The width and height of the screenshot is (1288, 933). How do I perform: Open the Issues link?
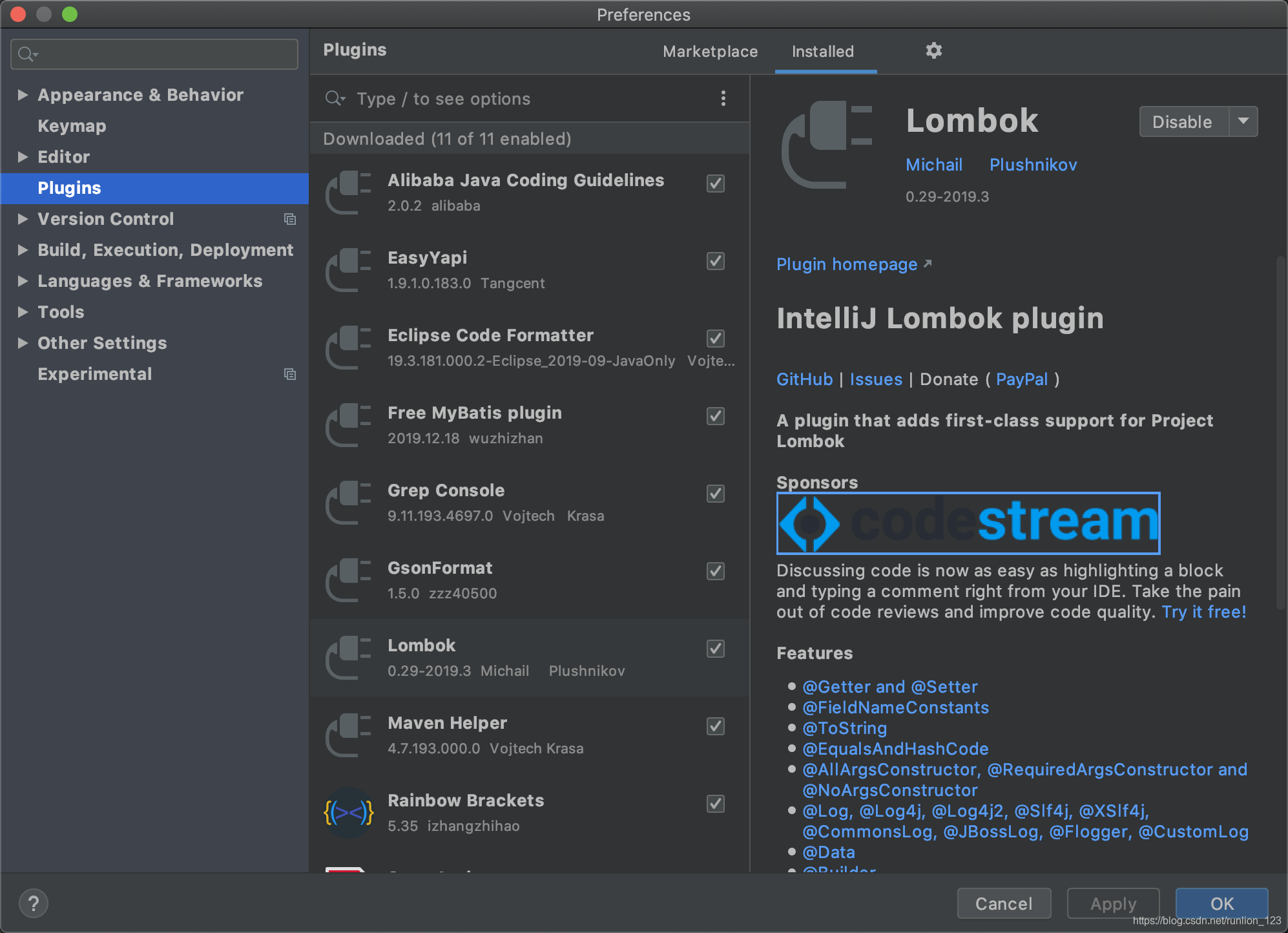coord(876,379)
